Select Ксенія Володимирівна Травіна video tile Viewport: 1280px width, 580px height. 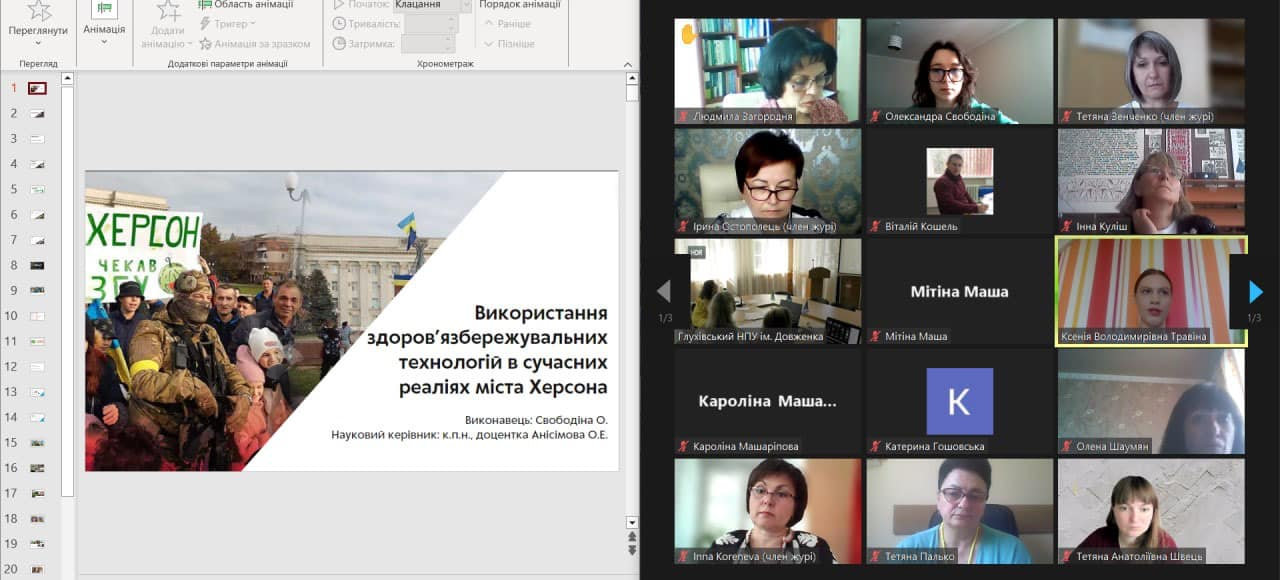coord(1151,291)
